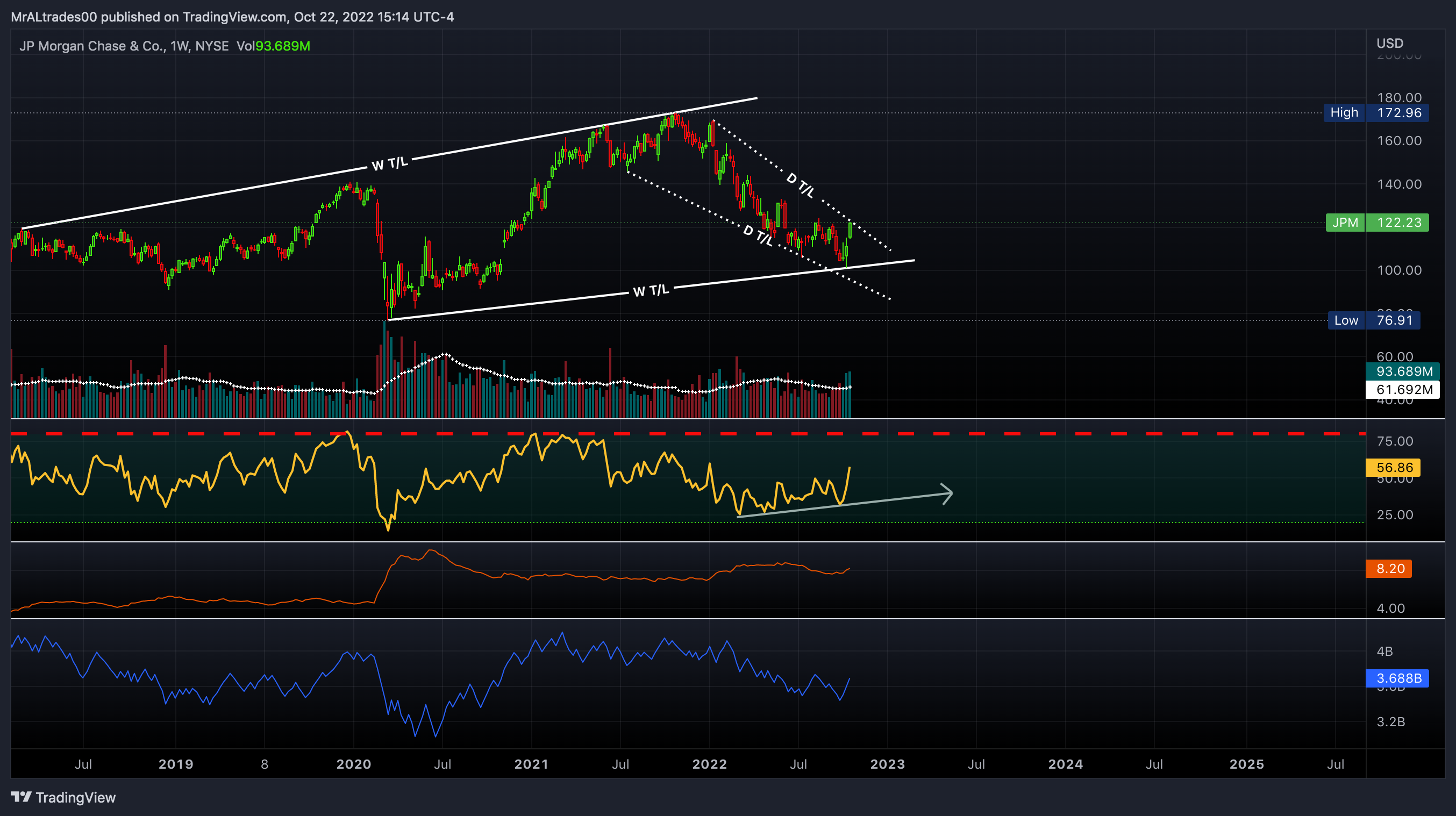Click the 2023 label on time axis
The height and width of the screenshot is (816, 1456).
pyautogui.click(x=887, y=764)
